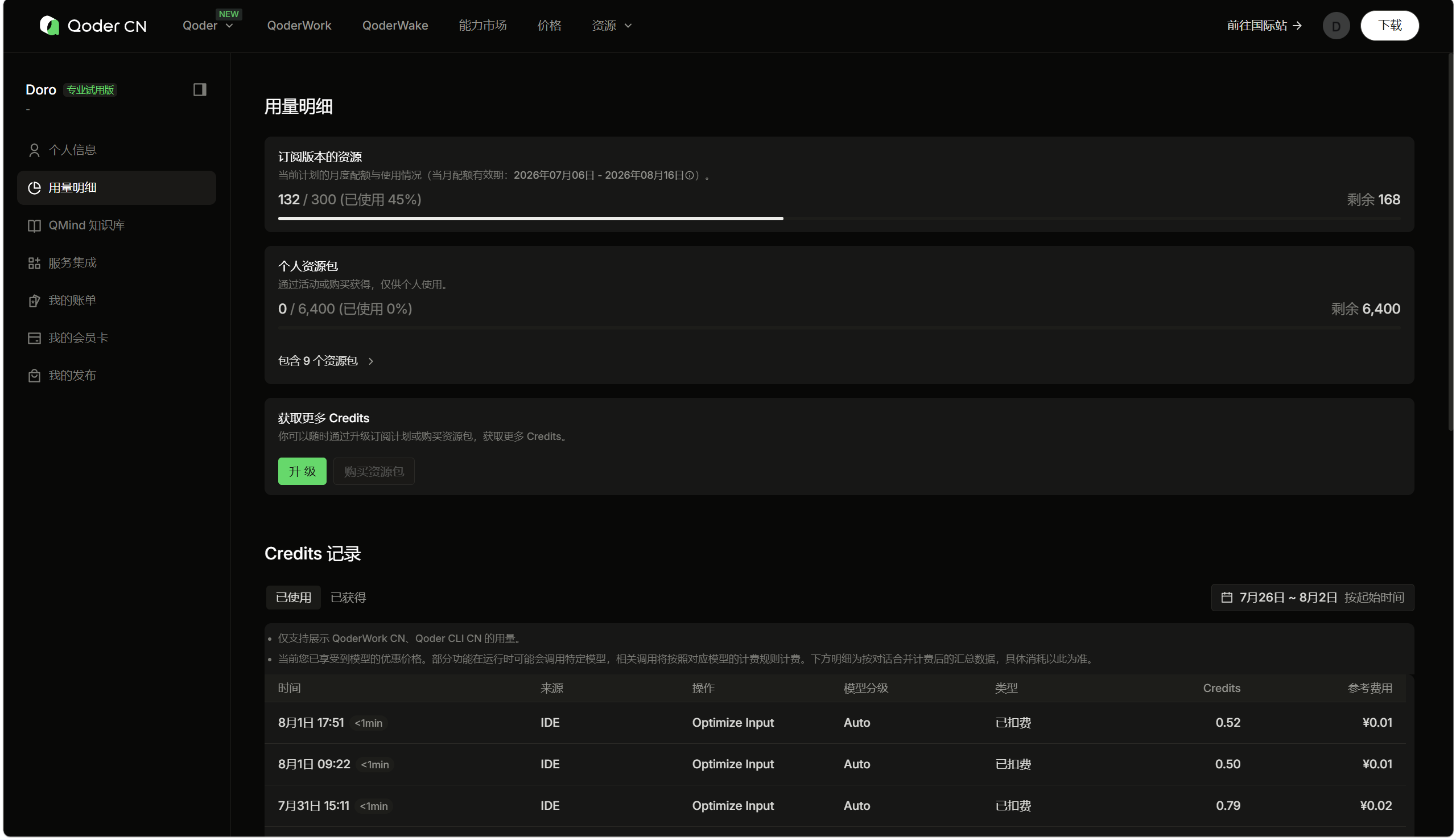The image size is (1456, 840).
Task: Click the 服务集成 grid icon
Action: pyautogui.click(x=34, y=263)
